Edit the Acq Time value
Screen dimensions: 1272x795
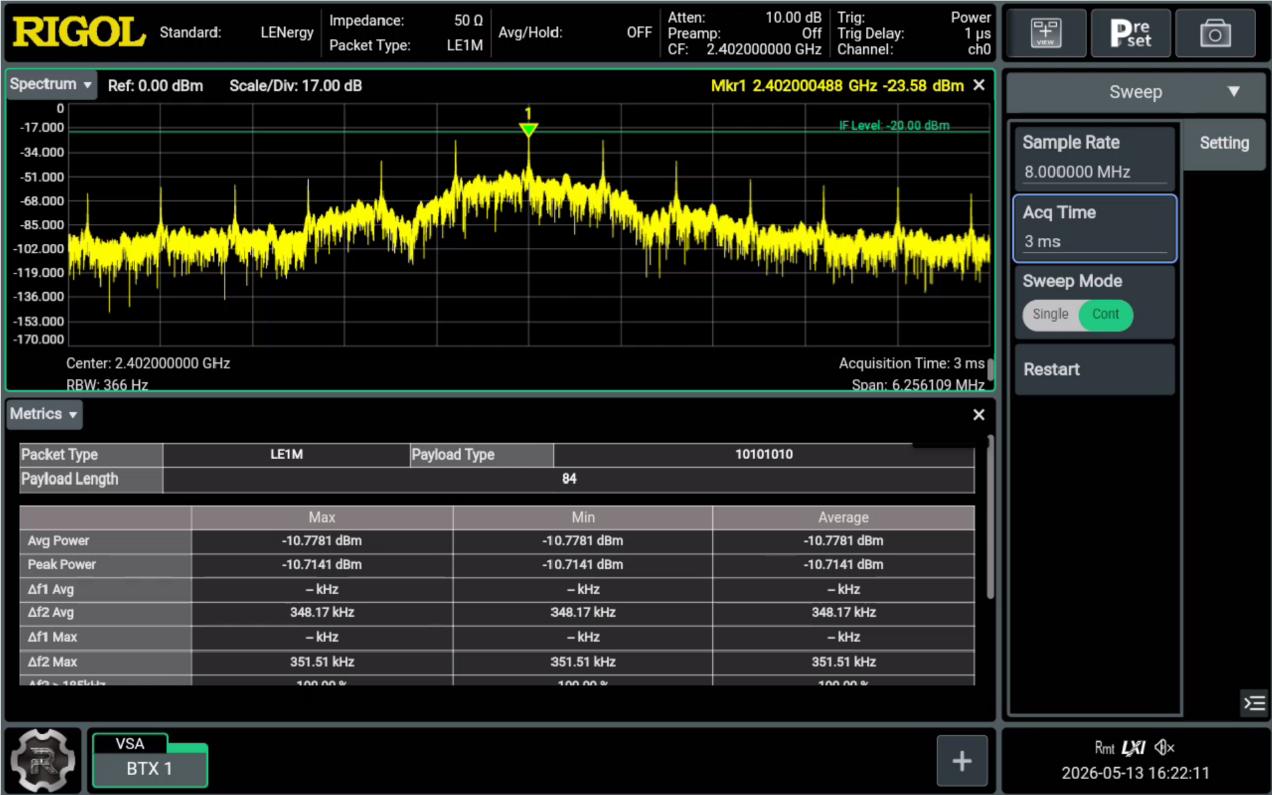click(x=1095, y=228)
